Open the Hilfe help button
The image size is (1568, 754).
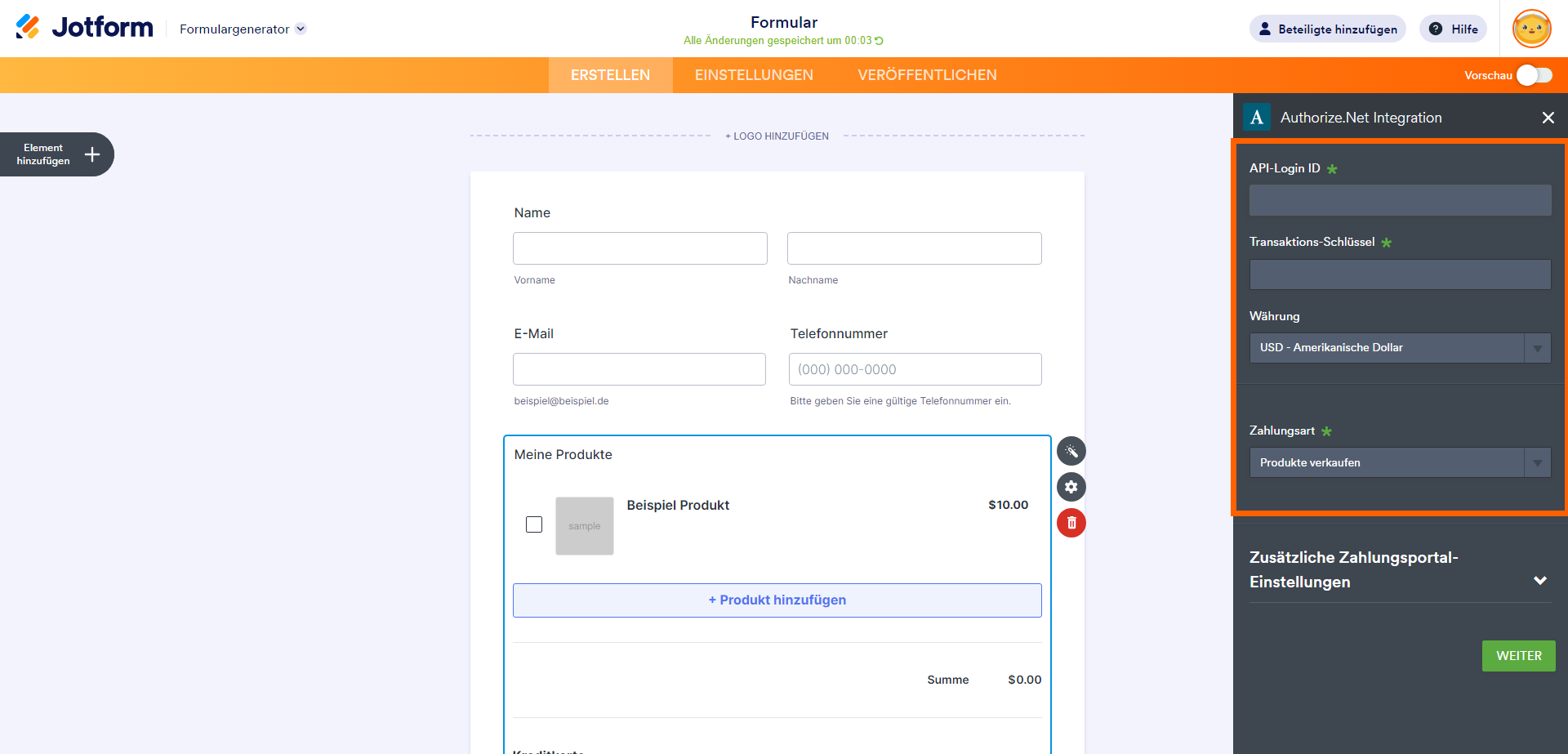[1453, 29]
